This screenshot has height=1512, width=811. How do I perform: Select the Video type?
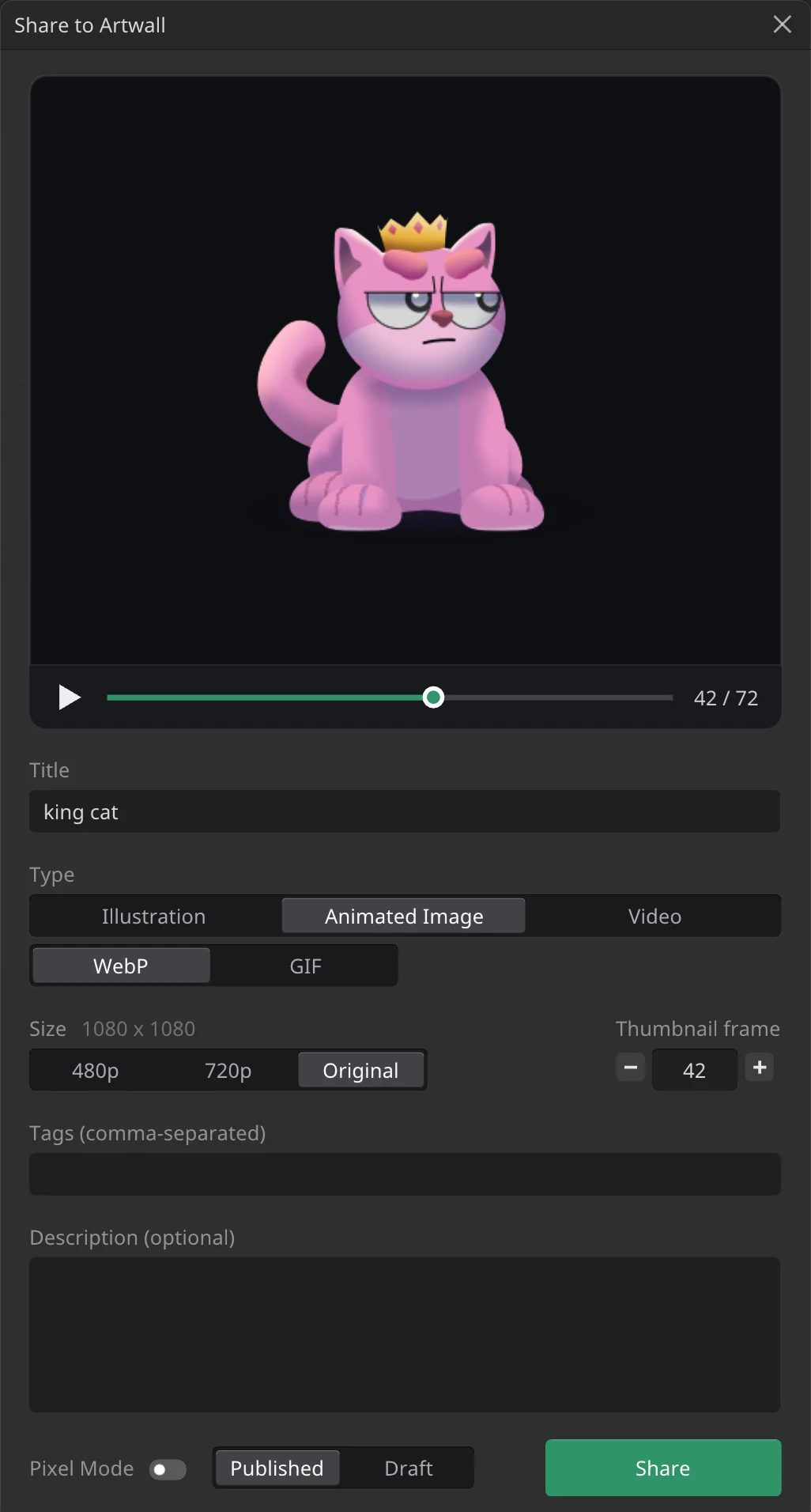coord(654,916)
